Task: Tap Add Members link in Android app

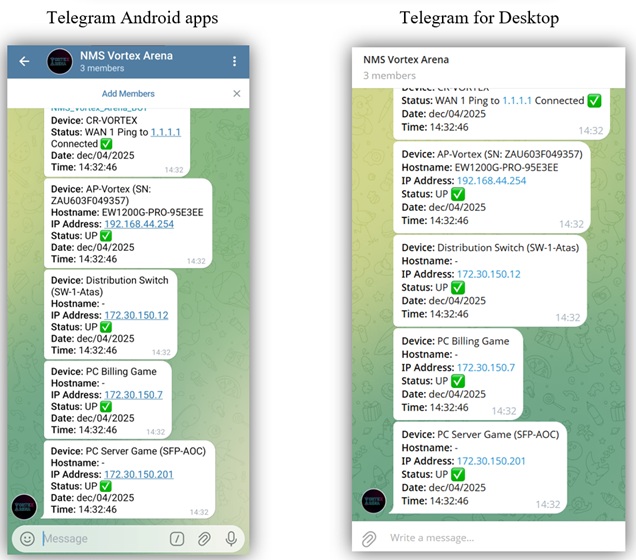Action: [x=128, y=94]
